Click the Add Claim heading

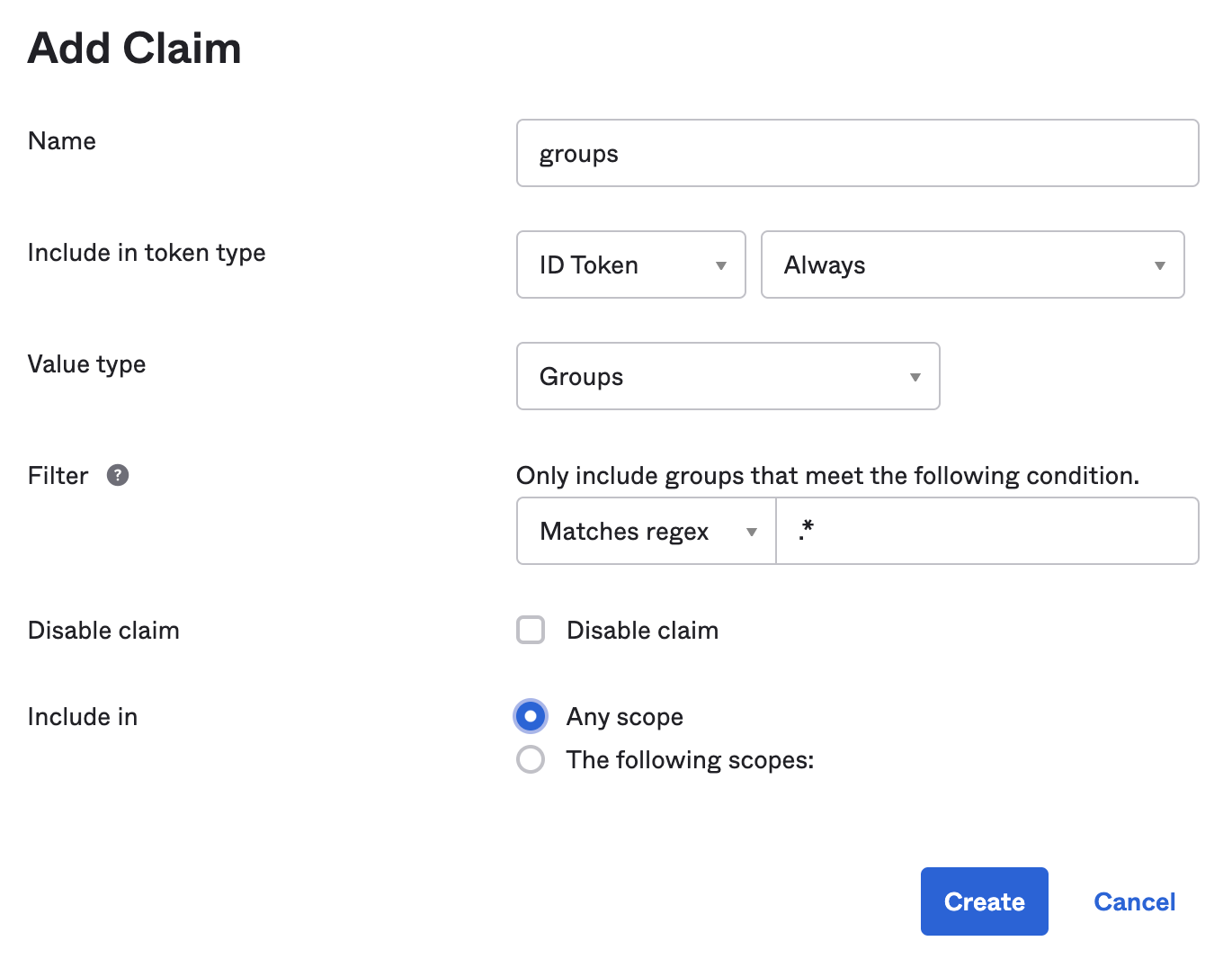[x=135, y=49]
